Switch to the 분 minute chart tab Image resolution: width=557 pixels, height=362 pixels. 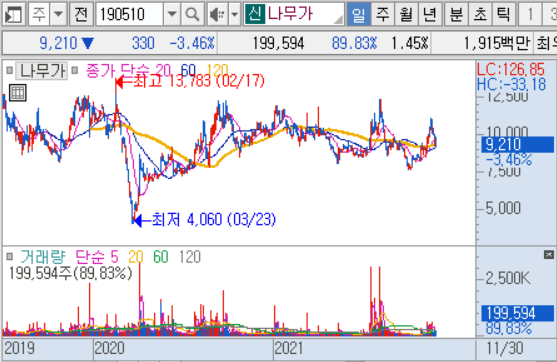pos(456,14)
